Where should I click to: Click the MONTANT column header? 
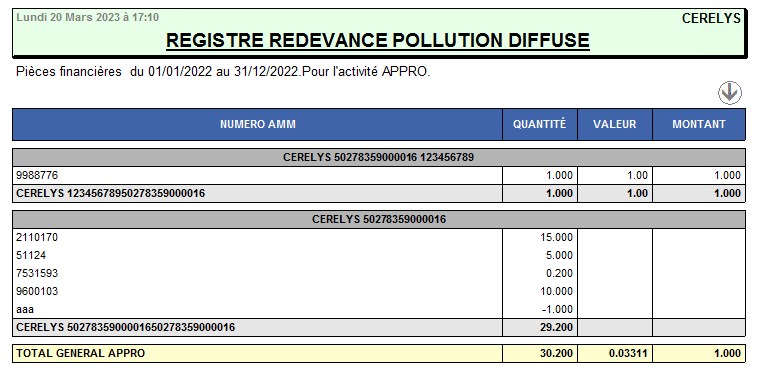[699, 124]
